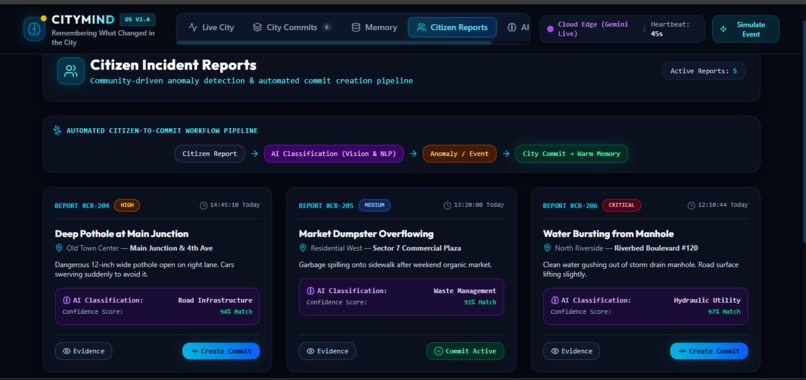
Task: Click the clock icon beside 12:10:44 Today
Action: tap(691, 206)
